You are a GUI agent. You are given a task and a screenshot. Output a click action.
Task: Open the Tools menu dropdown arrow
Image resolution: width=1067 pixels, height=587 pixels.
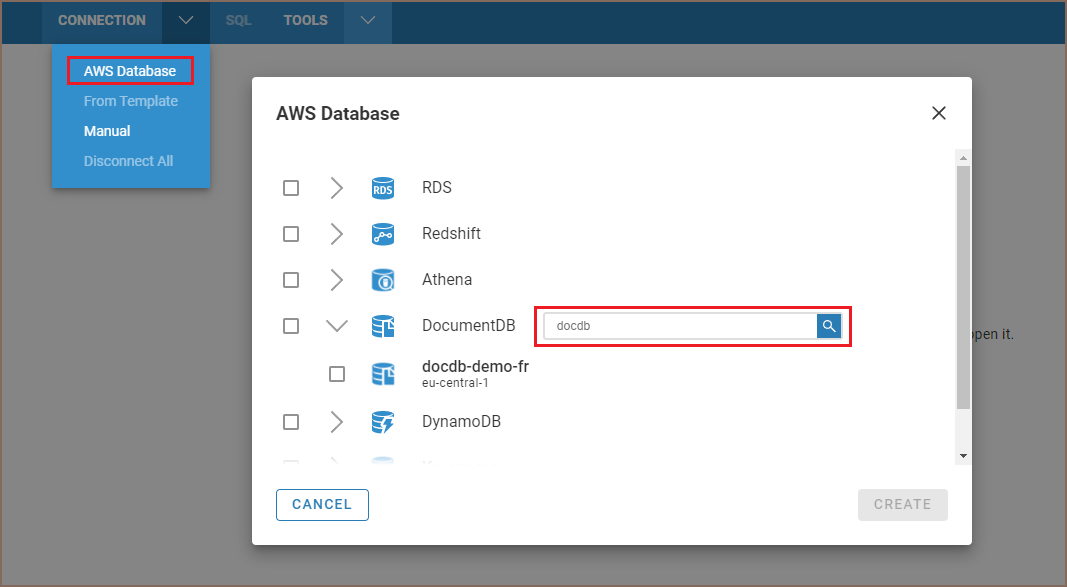(368, 20)
